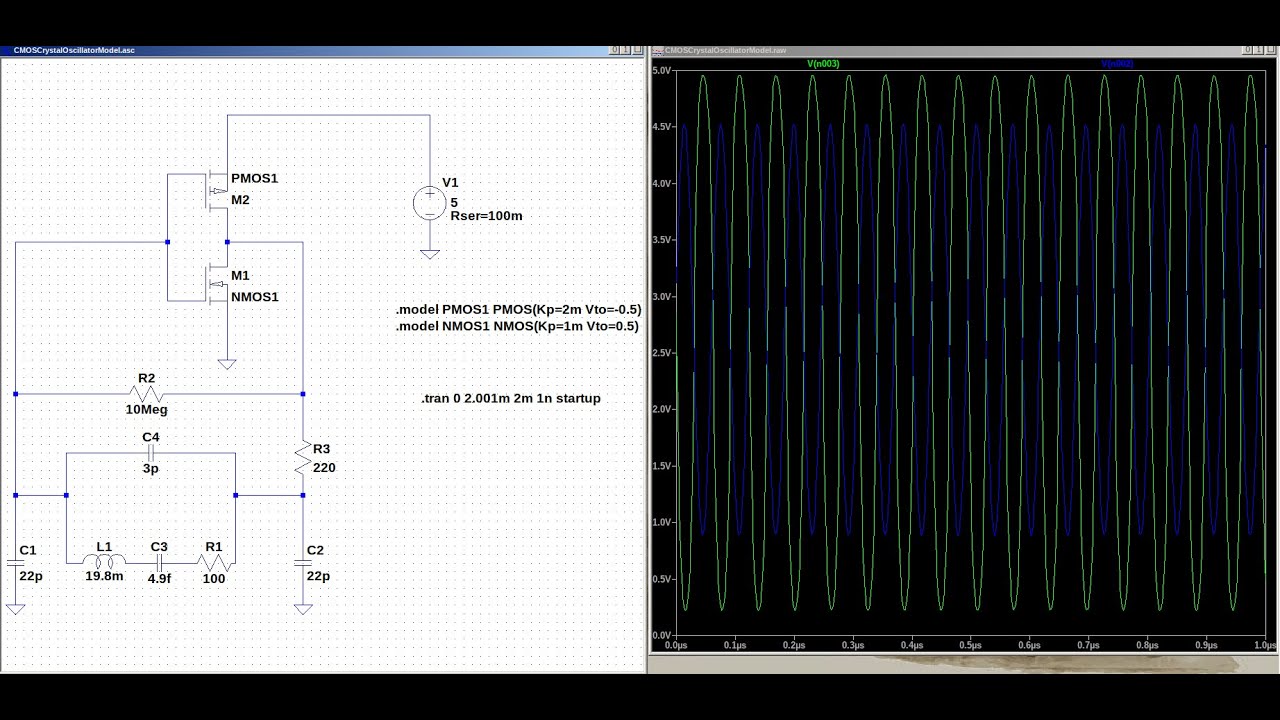1280x720 pixels.
Task: Click the 0.5µs time axis label
Action: (970, 645)
